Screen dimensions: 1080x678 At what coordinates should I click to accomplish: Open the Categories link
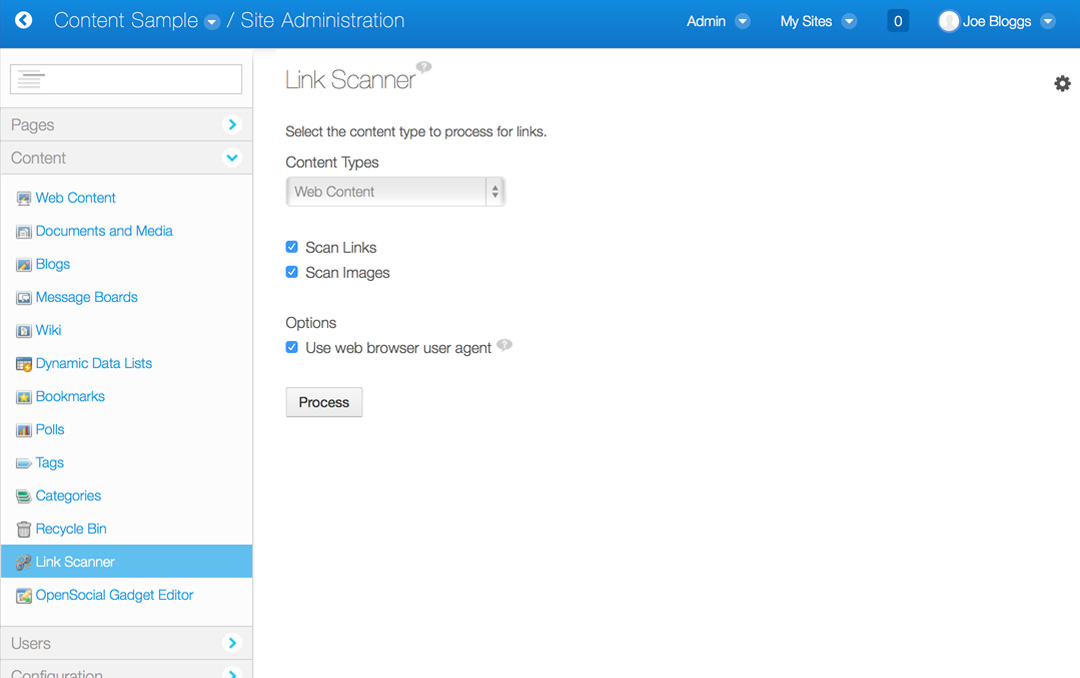click(68, 495)
